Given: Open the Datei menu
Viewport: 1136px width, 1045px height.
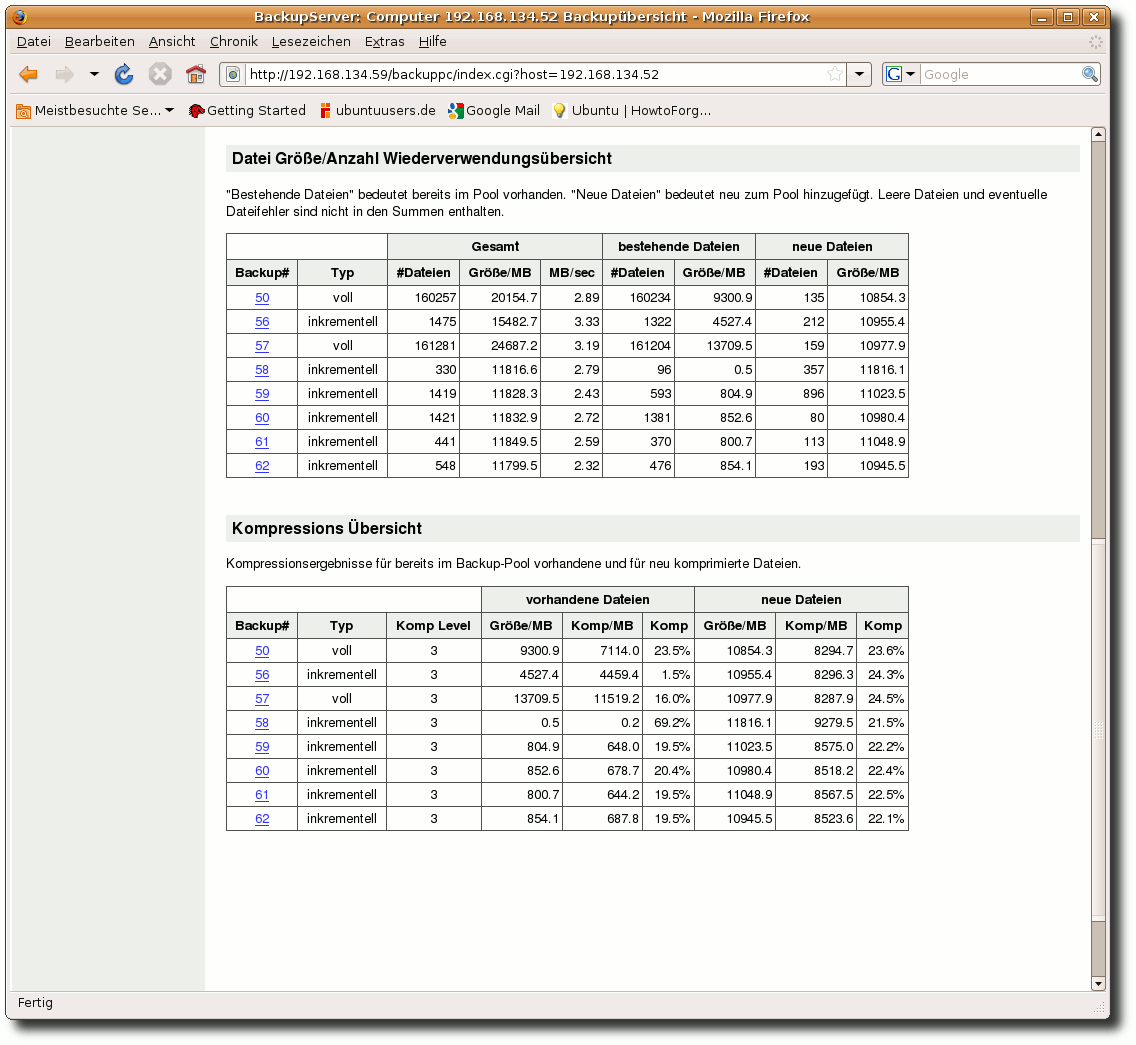Looking at the screenshot, I should coord(34,41).
